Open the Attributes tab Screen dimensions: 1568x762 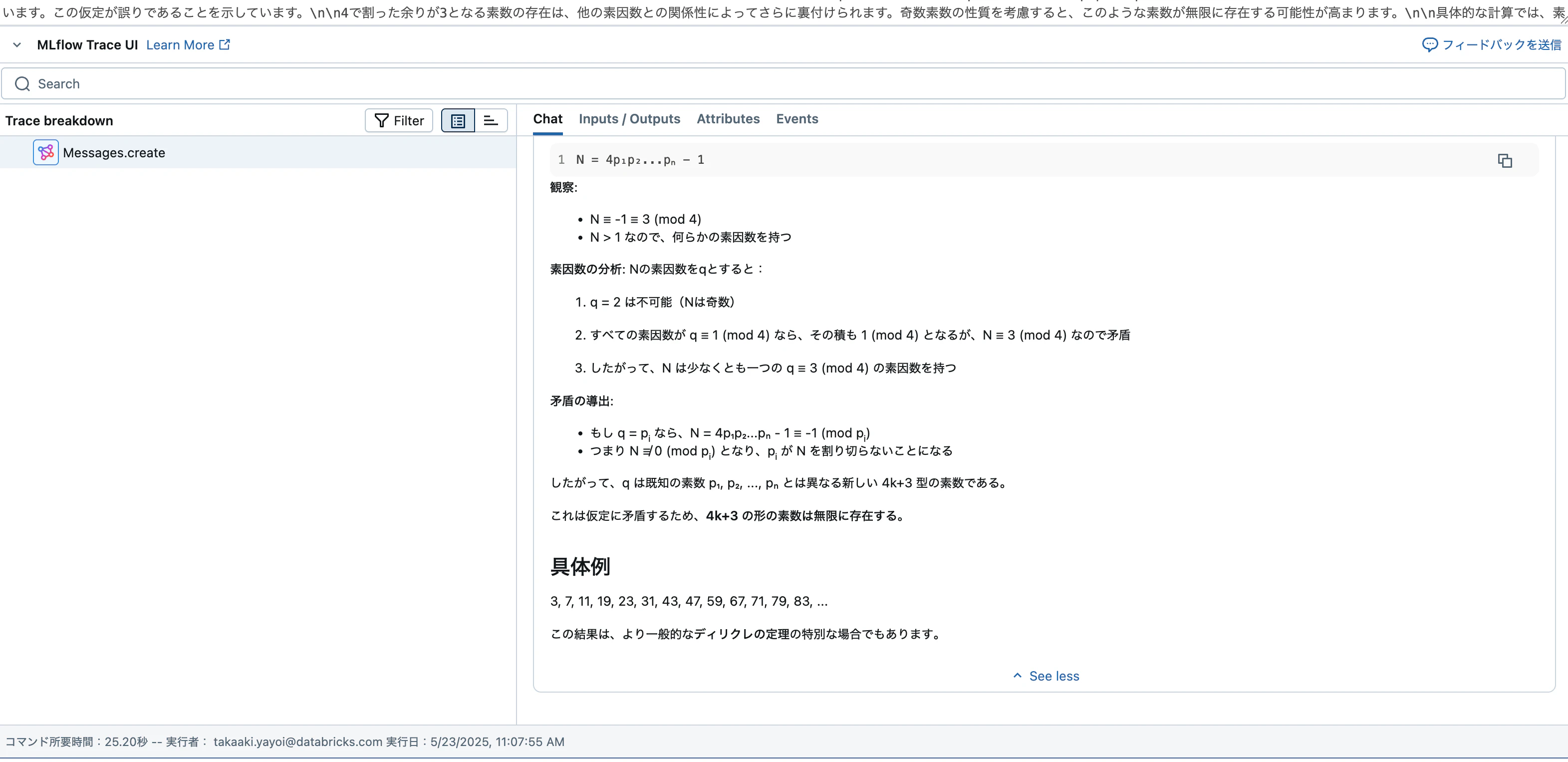click(x=728, y=119)
